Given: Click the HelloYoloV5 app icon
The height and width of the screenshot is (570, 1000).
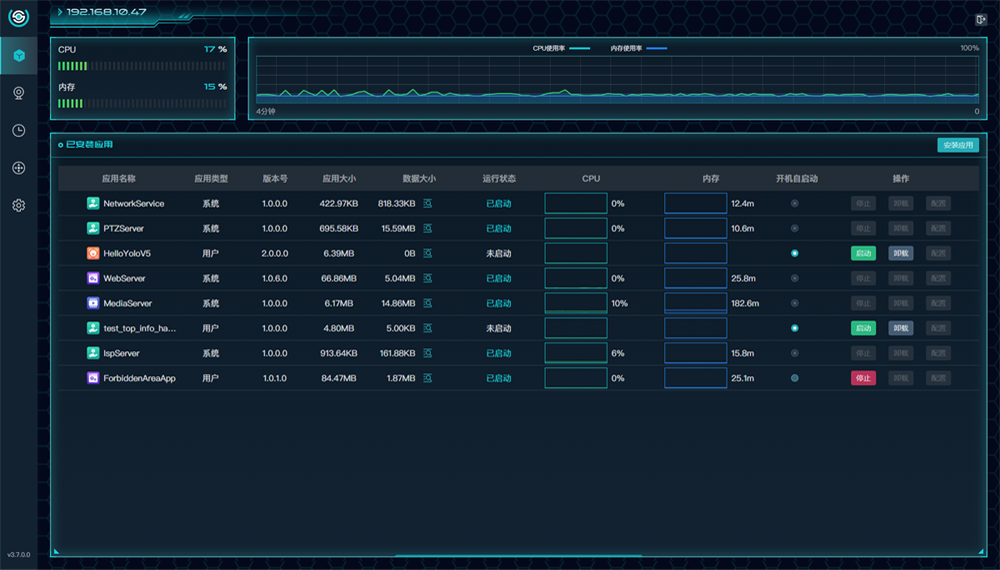Looking at the screenshot, I should [93, 253].
